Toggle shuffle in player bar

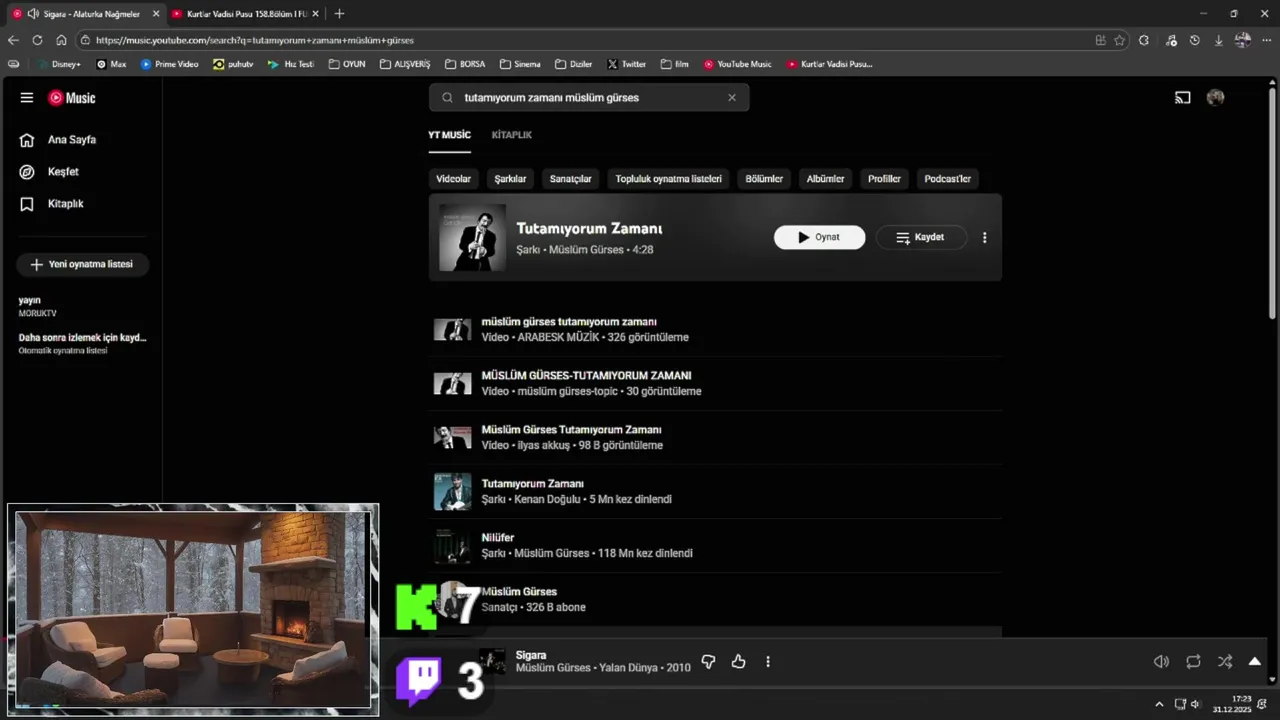click(x=1225, y=662)
